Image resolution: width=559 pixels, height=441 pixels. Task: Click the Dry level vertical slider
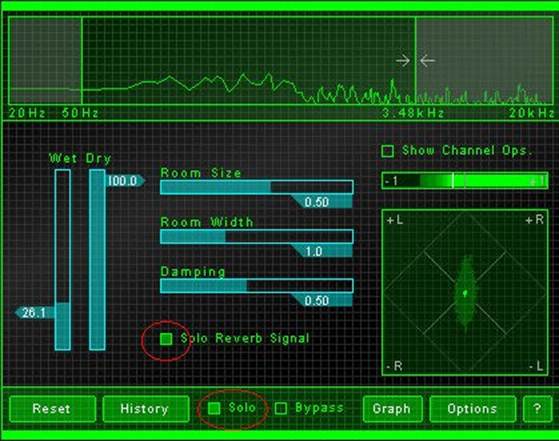pos(97,260)
